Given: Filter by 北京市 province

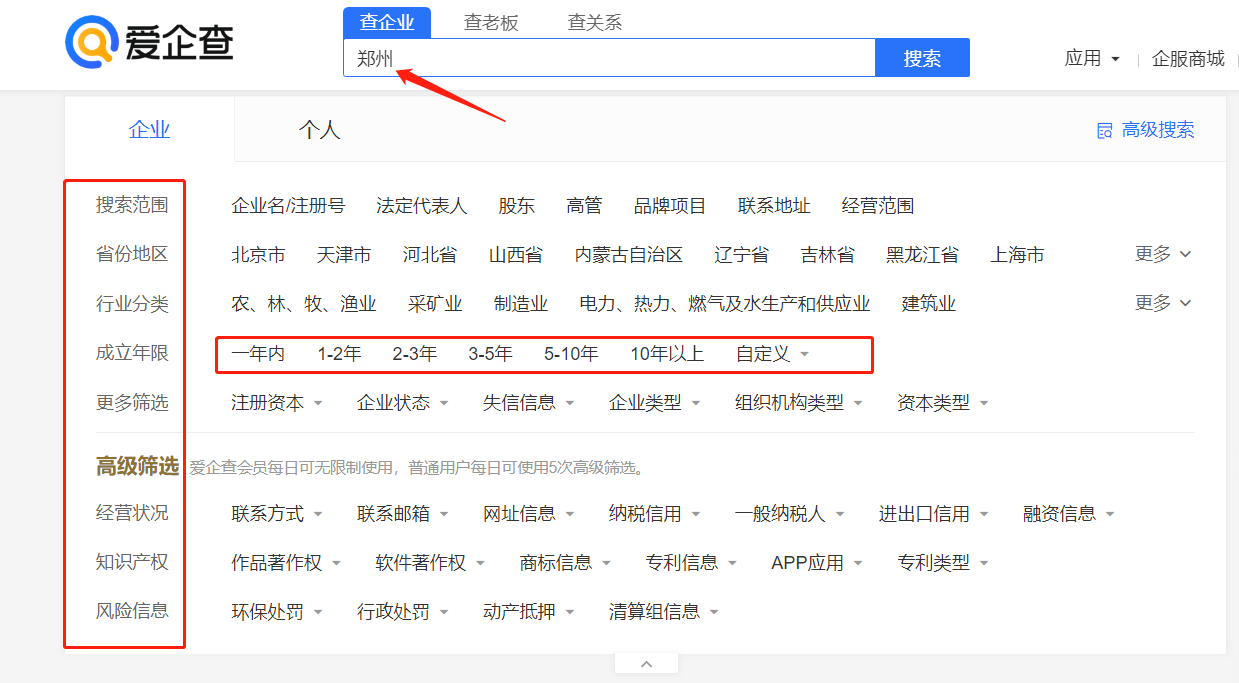Looking at the screenshot, I should point(258,255).
